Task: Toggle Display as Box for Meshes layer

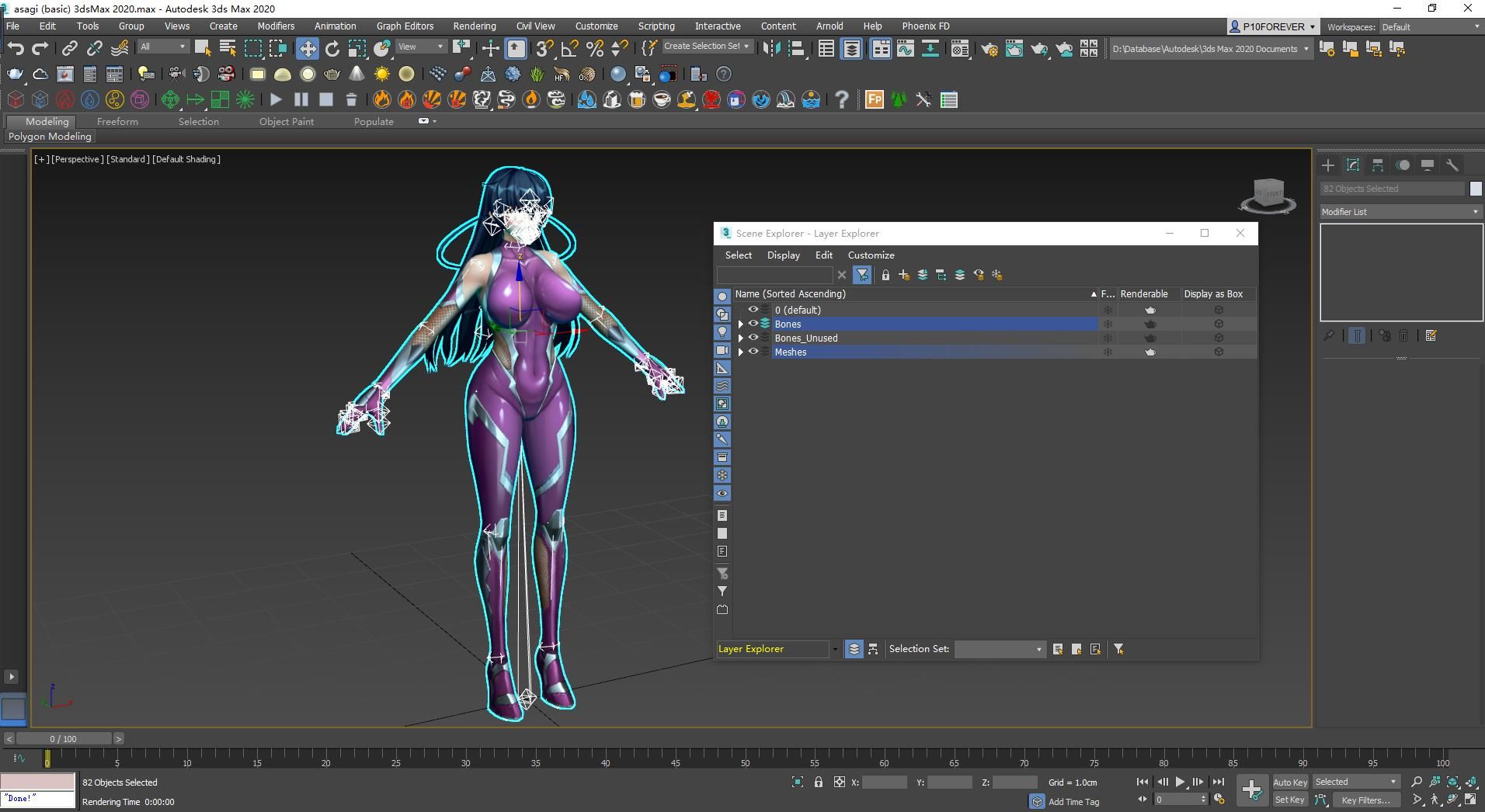Action: point(1219,352)
